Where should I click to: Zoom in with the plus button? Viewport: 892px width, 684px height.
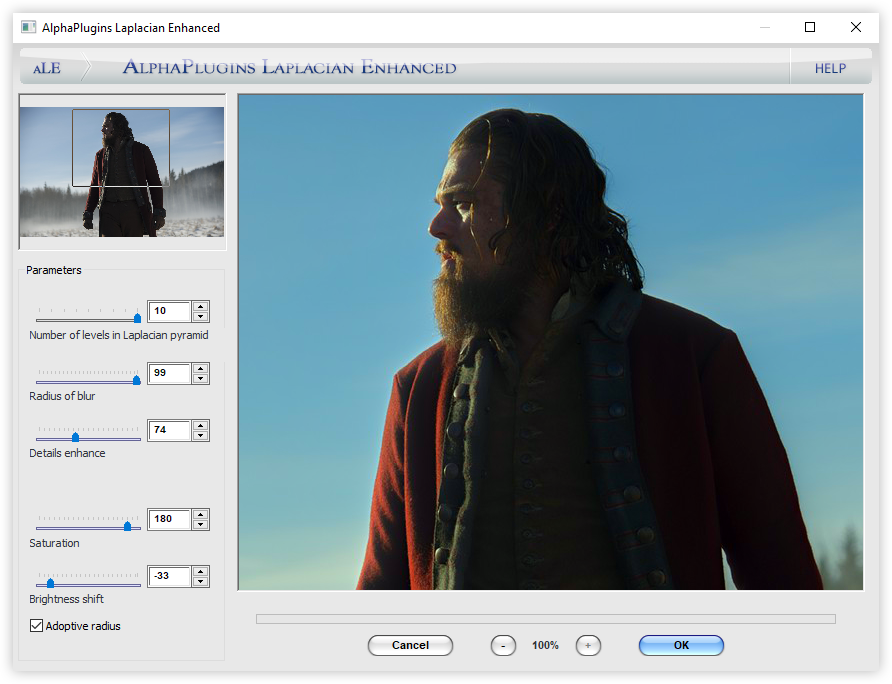tap(588, 645)
